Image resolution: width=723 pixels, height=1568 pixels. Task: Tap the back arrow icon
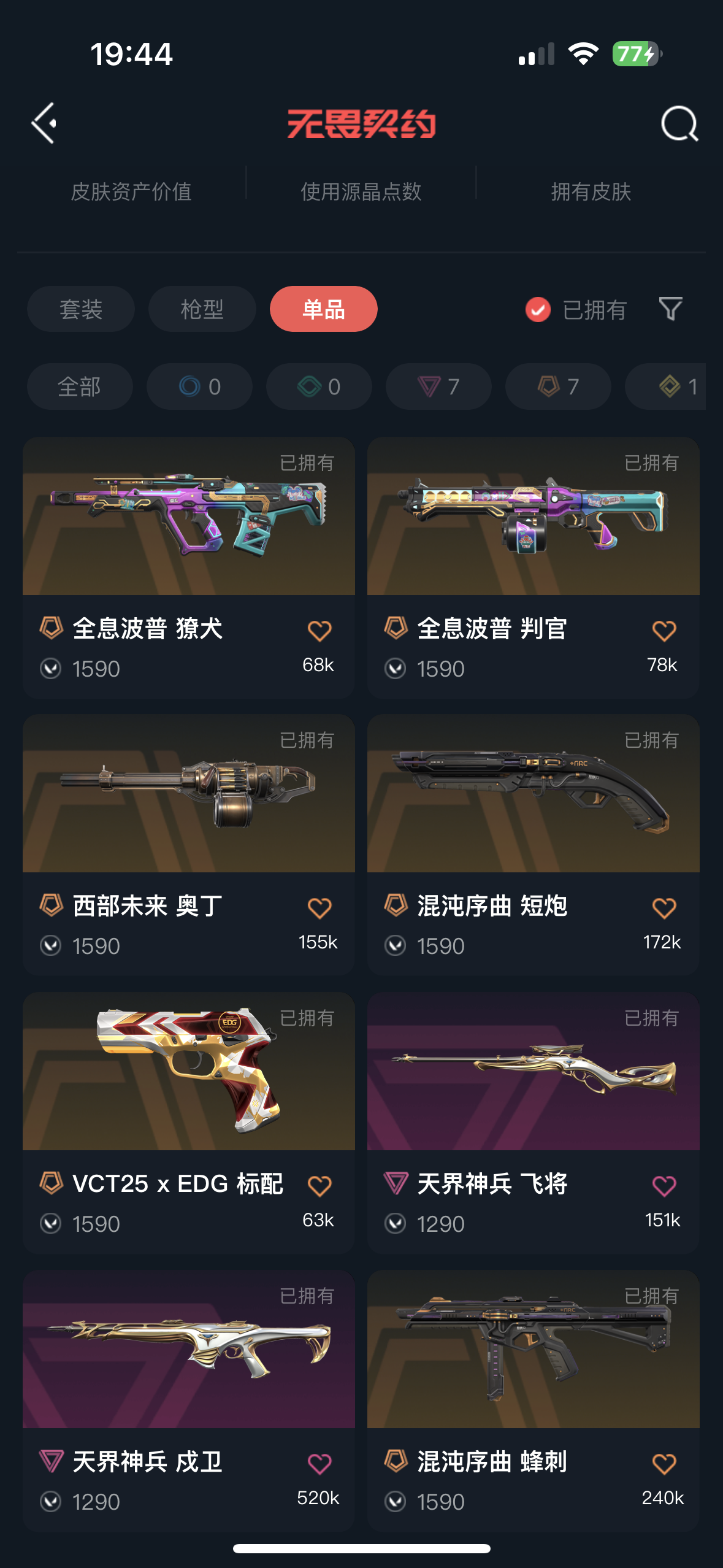tap(44, 123)
